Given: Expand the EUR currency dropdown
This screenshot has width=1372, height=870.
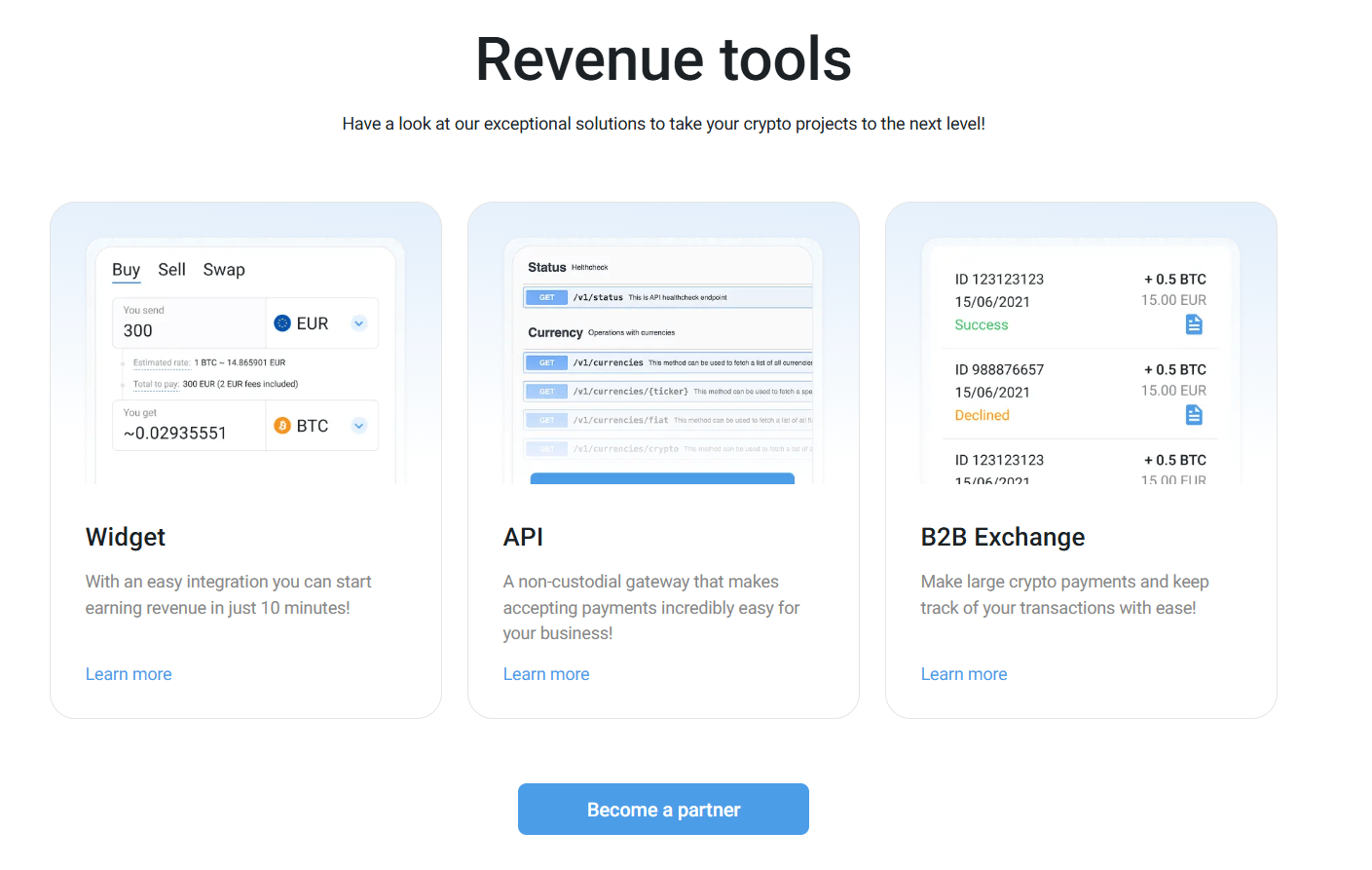Looking at the screenshot, I should coord(359,323).
